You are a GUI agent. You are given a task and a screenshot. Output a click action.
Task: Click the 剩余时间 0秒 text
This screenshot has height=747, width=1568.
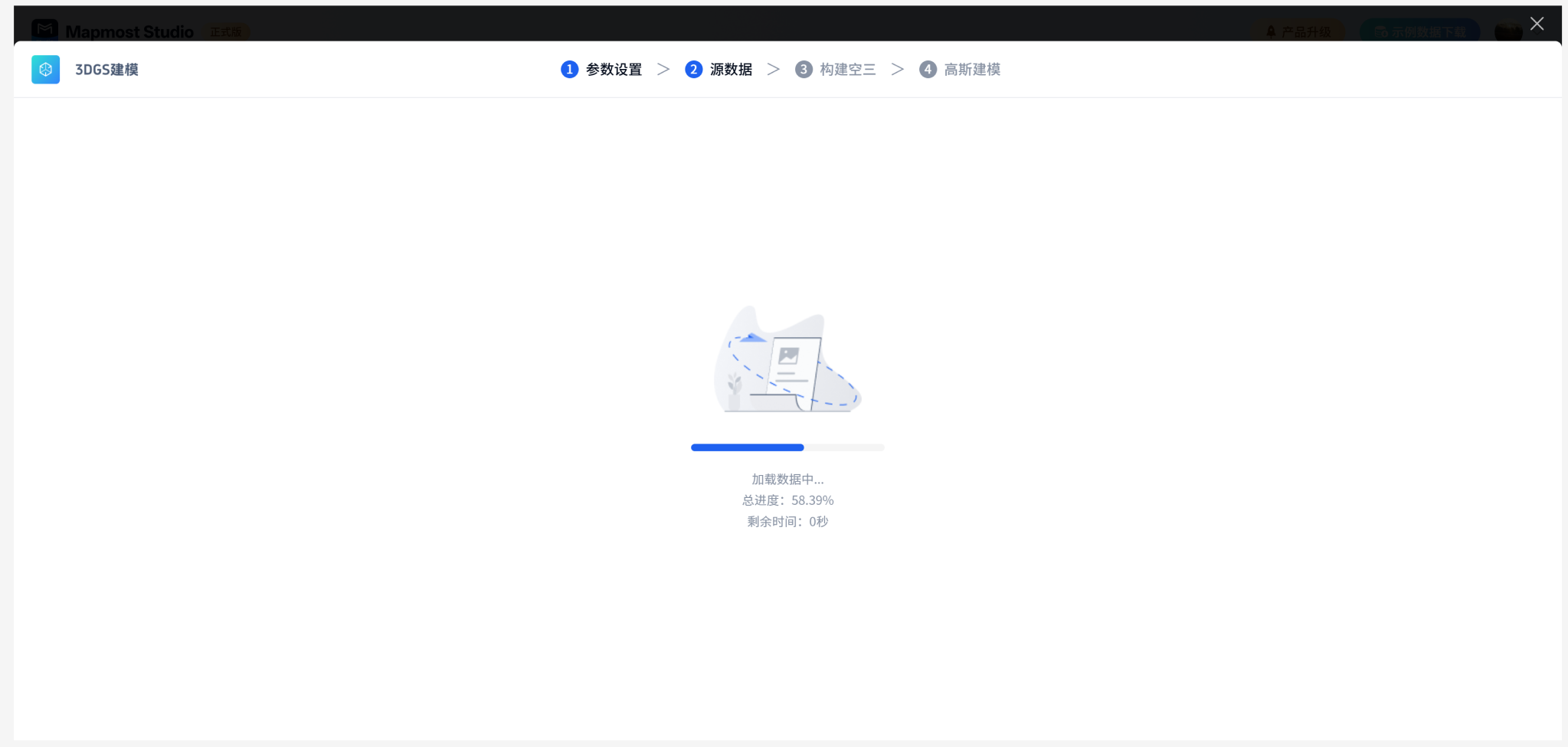[787, 522]
